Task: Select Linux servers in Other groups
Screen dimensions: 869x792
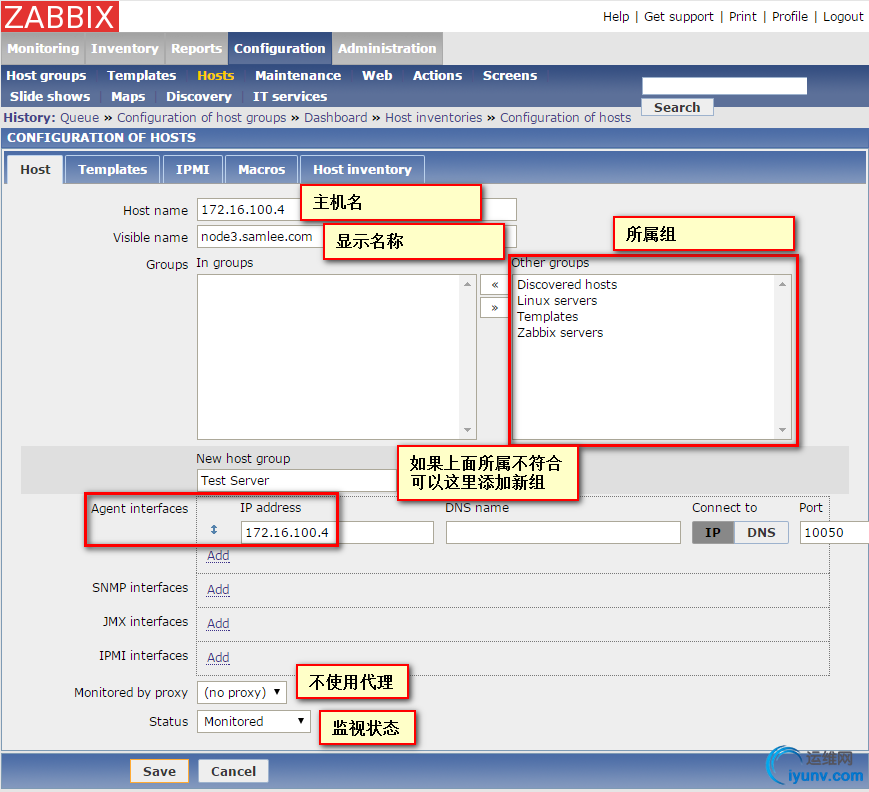Action: point(557,300)
